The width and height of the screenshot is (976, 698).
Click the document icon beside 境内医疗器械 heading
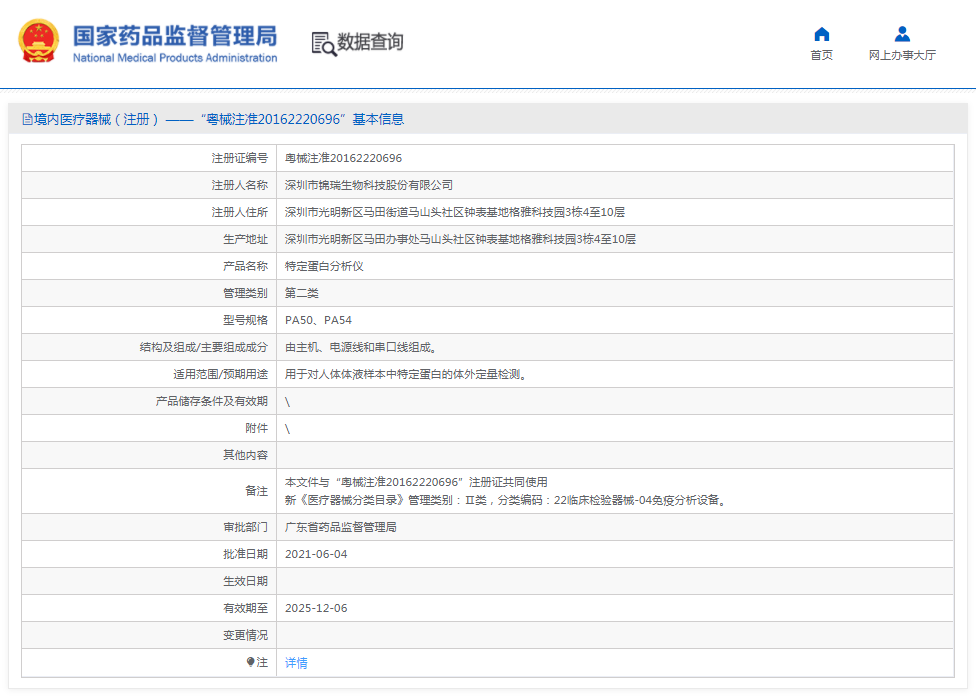pyautogui.click(x=27, y=119)
